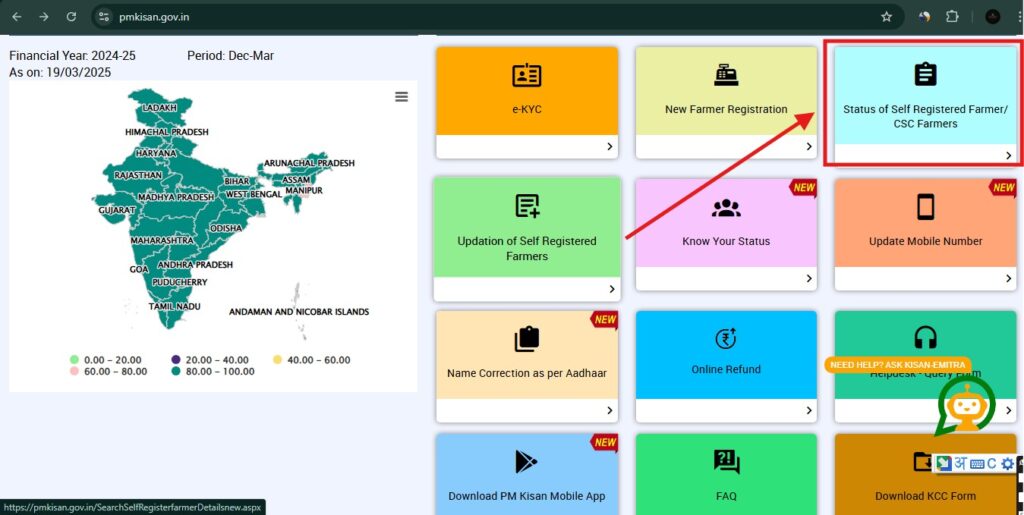The height and width of the screenshot is (515, 1024).
Task: Click the Update Mobile Number phone icon
Action: coord(925,207)
